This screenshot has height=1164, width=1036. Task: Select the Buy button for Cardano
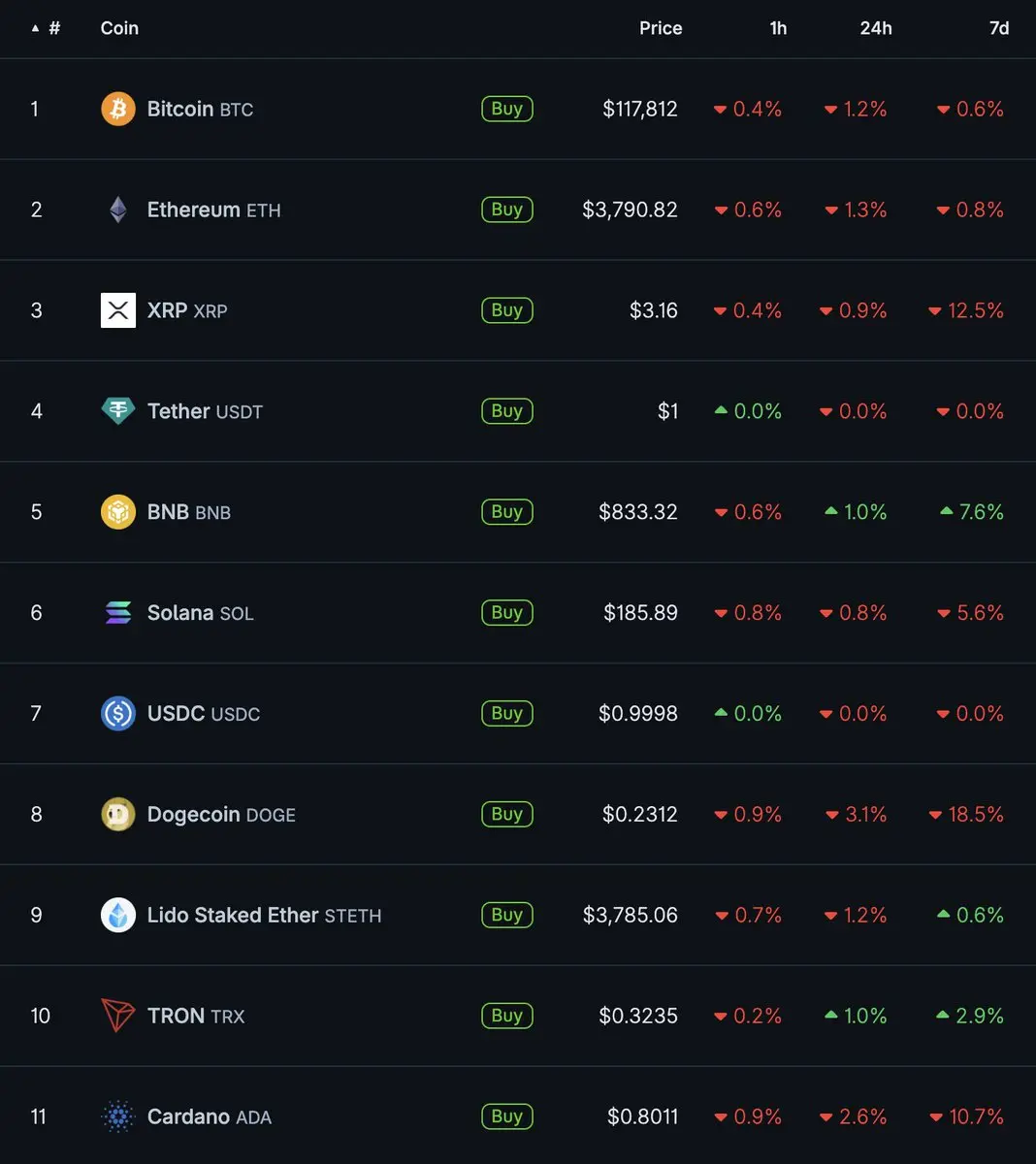click(x=507, y=1116)
